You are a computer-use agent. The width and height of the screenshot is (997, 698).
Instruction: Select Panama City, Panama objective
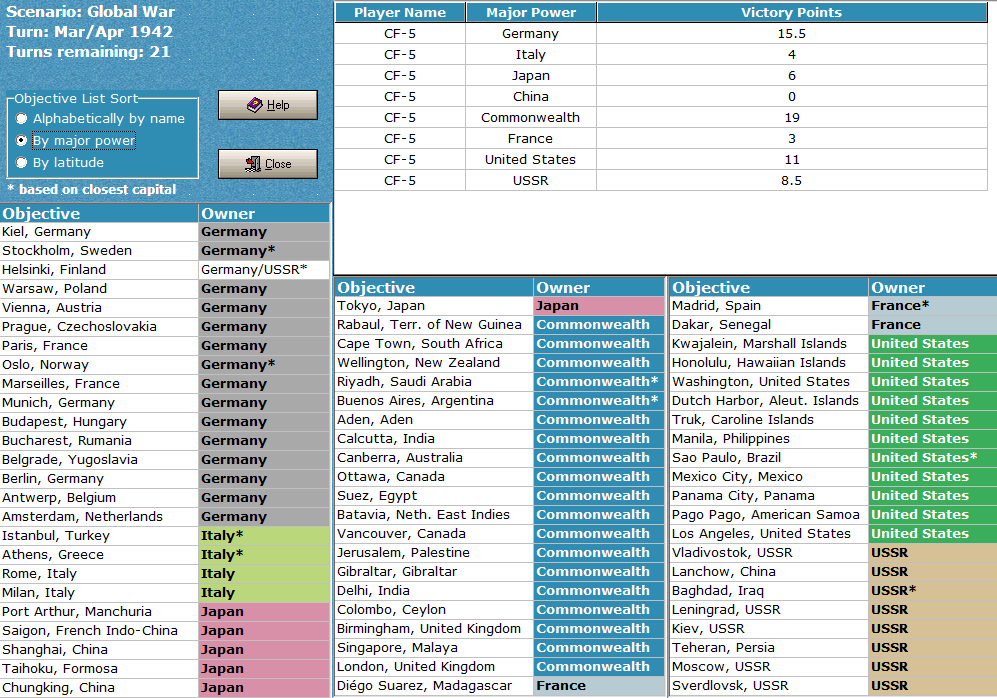(x=769, y=496)
